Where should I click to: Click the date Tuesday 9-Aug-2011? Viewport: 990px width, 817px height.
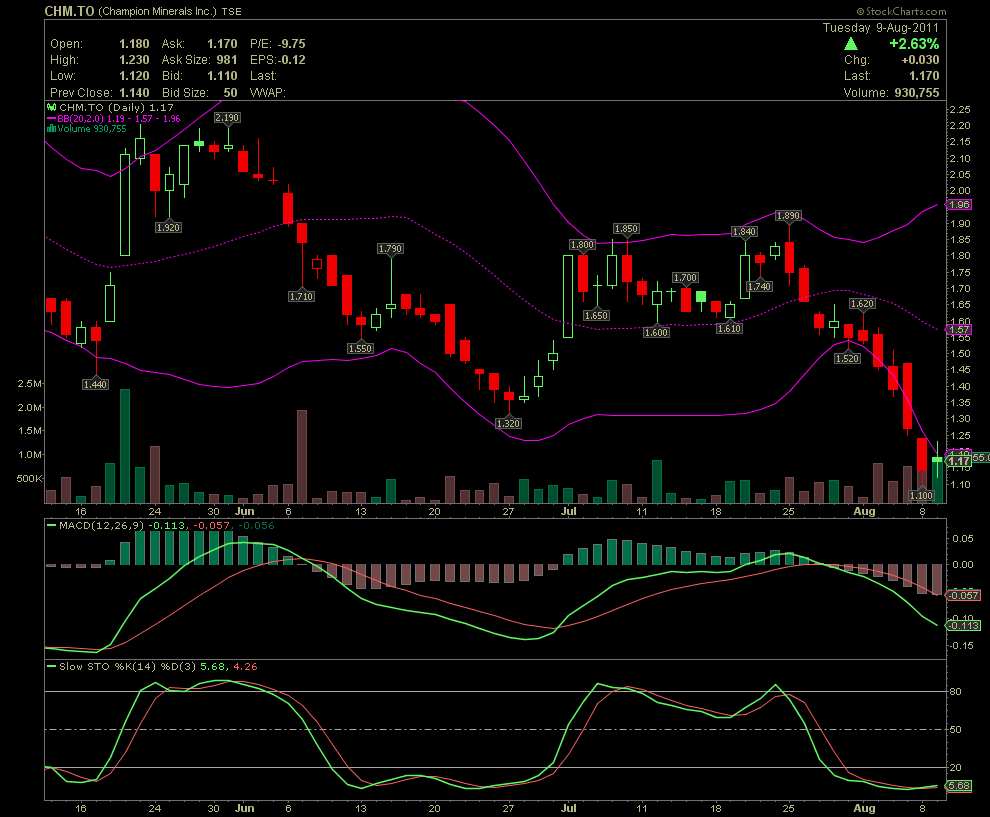click(x=881, y=28)
